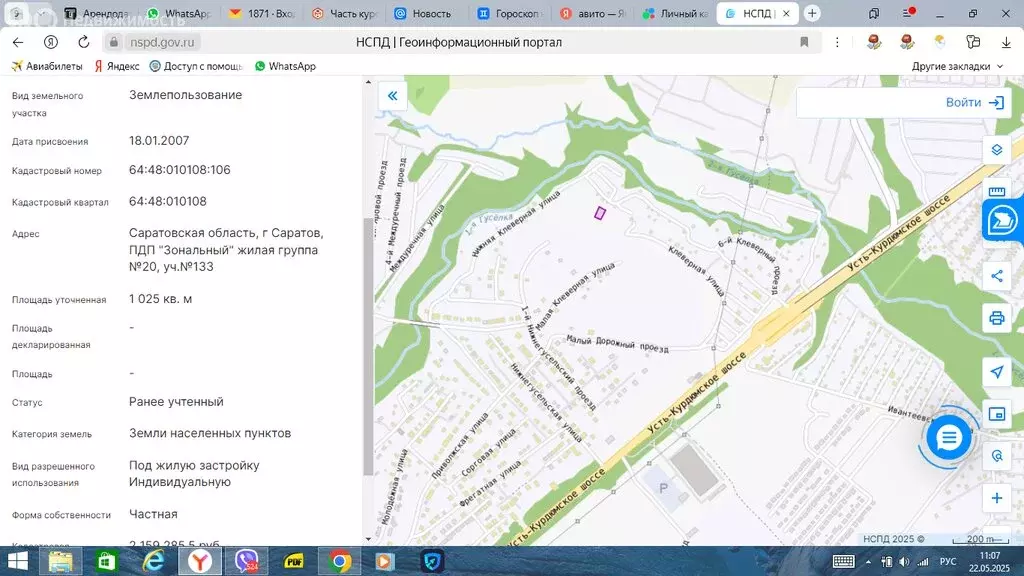
Task: Switch to the Гороскоп tab
Action: pos(509,13)
